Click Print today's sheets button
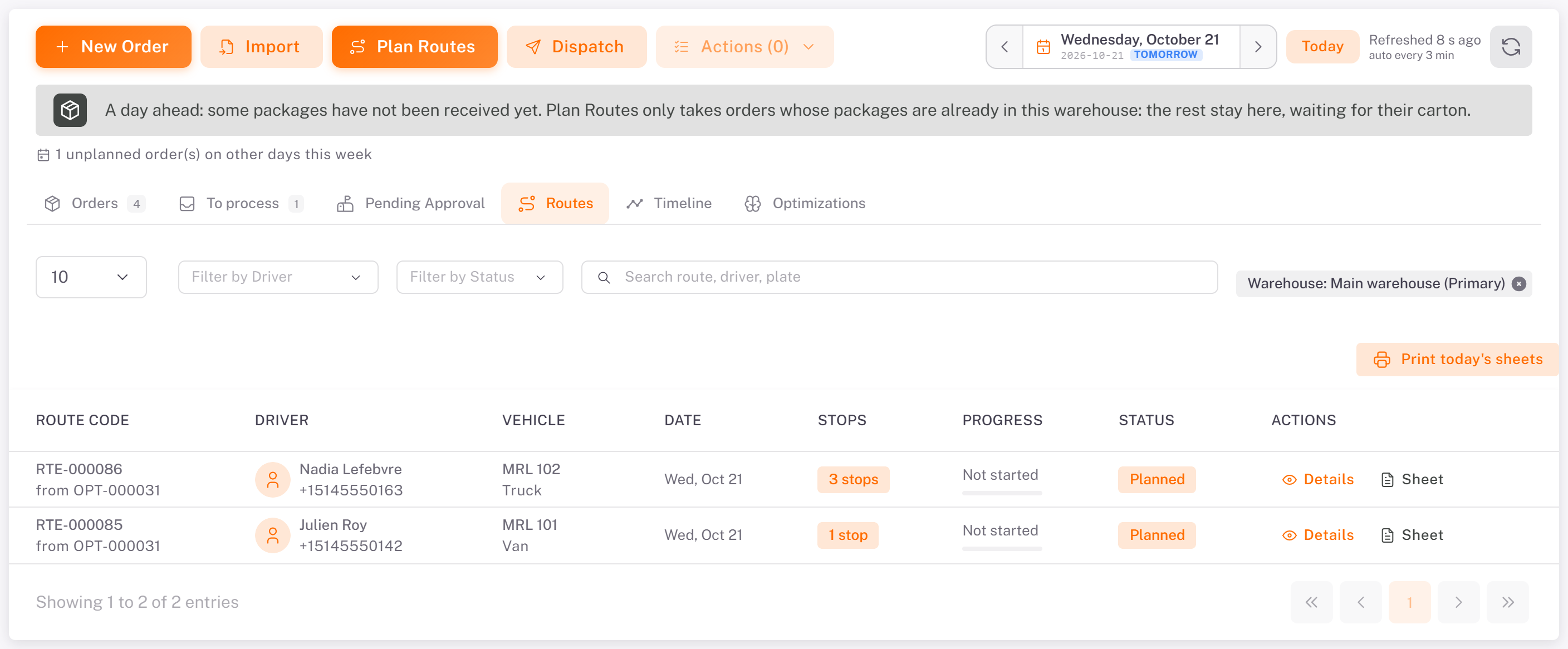The image size is (1568, 649). (x=1457, y=360)
